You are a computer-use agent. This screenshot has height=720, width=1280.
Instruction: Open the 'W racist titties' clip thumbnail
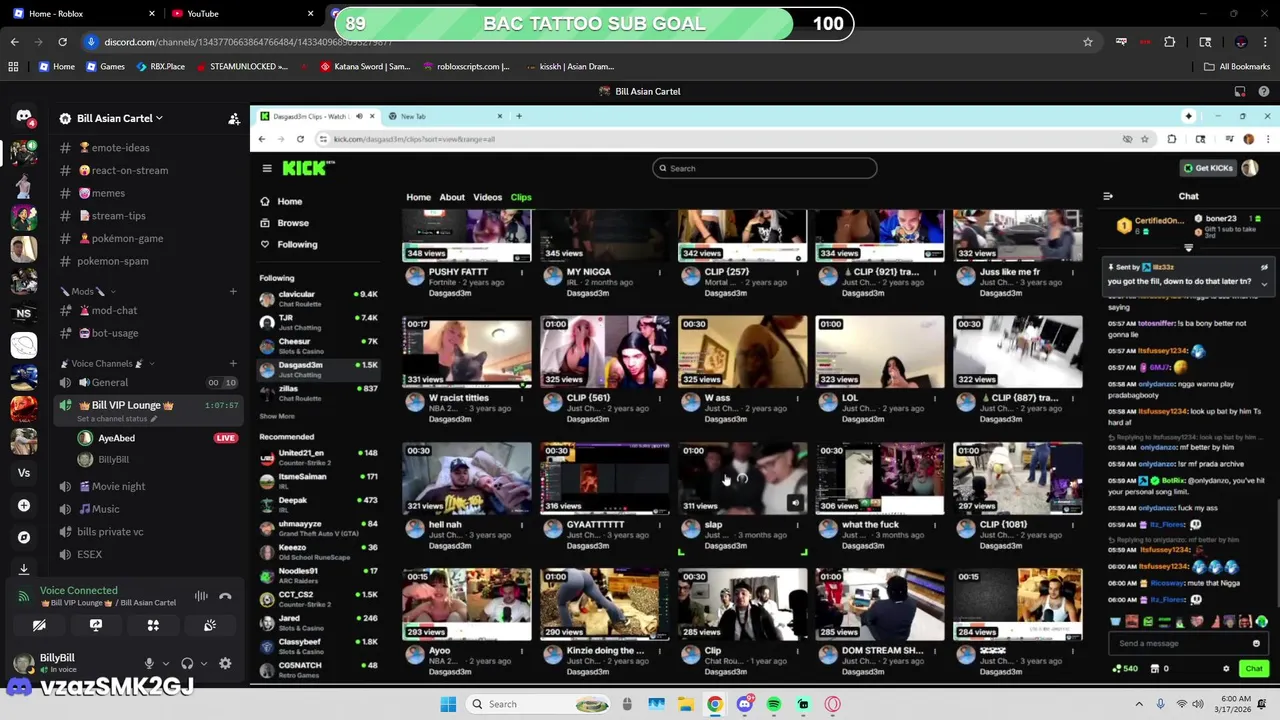(467, 352)
